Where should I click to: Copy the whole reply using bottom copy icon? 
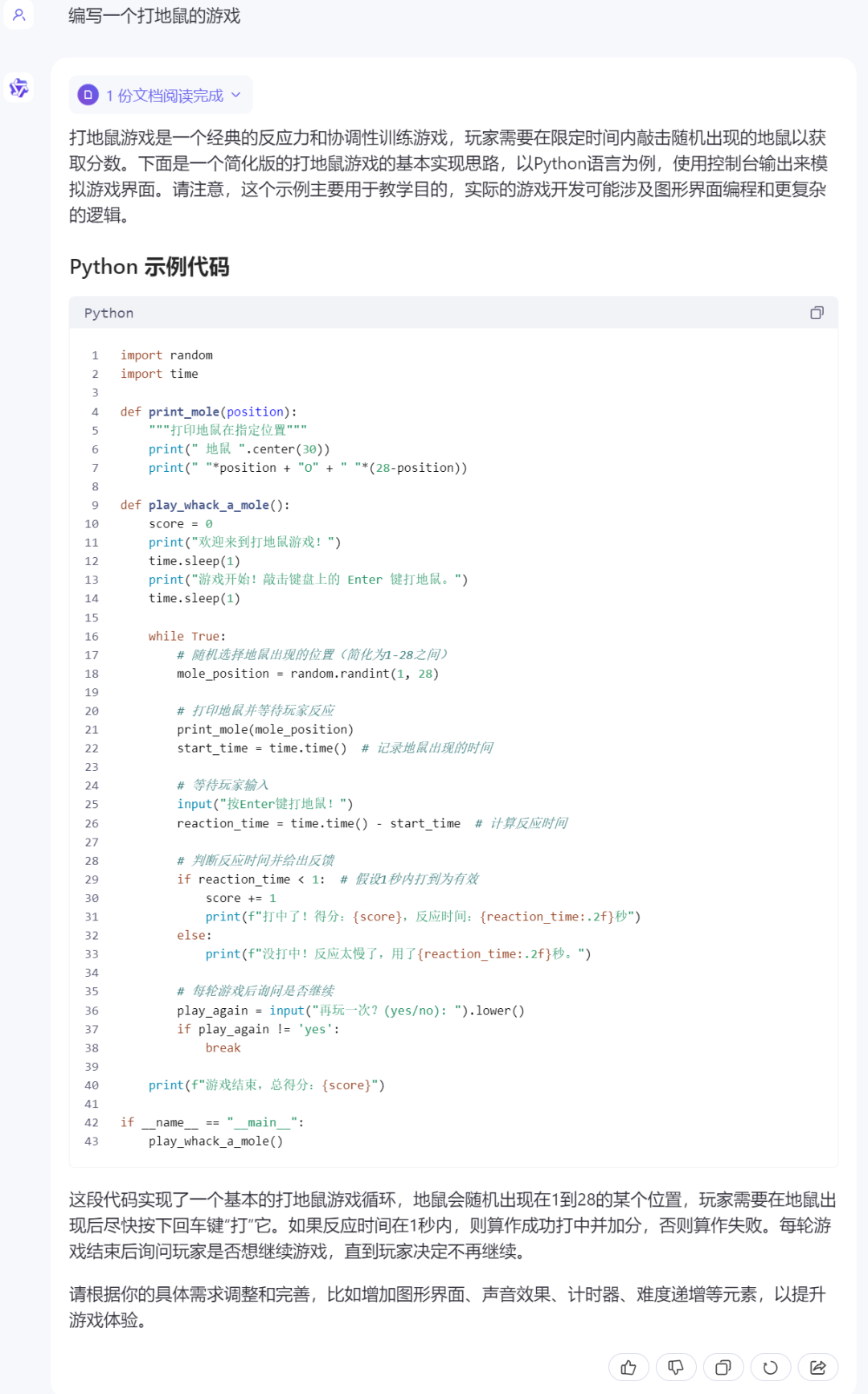(x=723, y=1367)
